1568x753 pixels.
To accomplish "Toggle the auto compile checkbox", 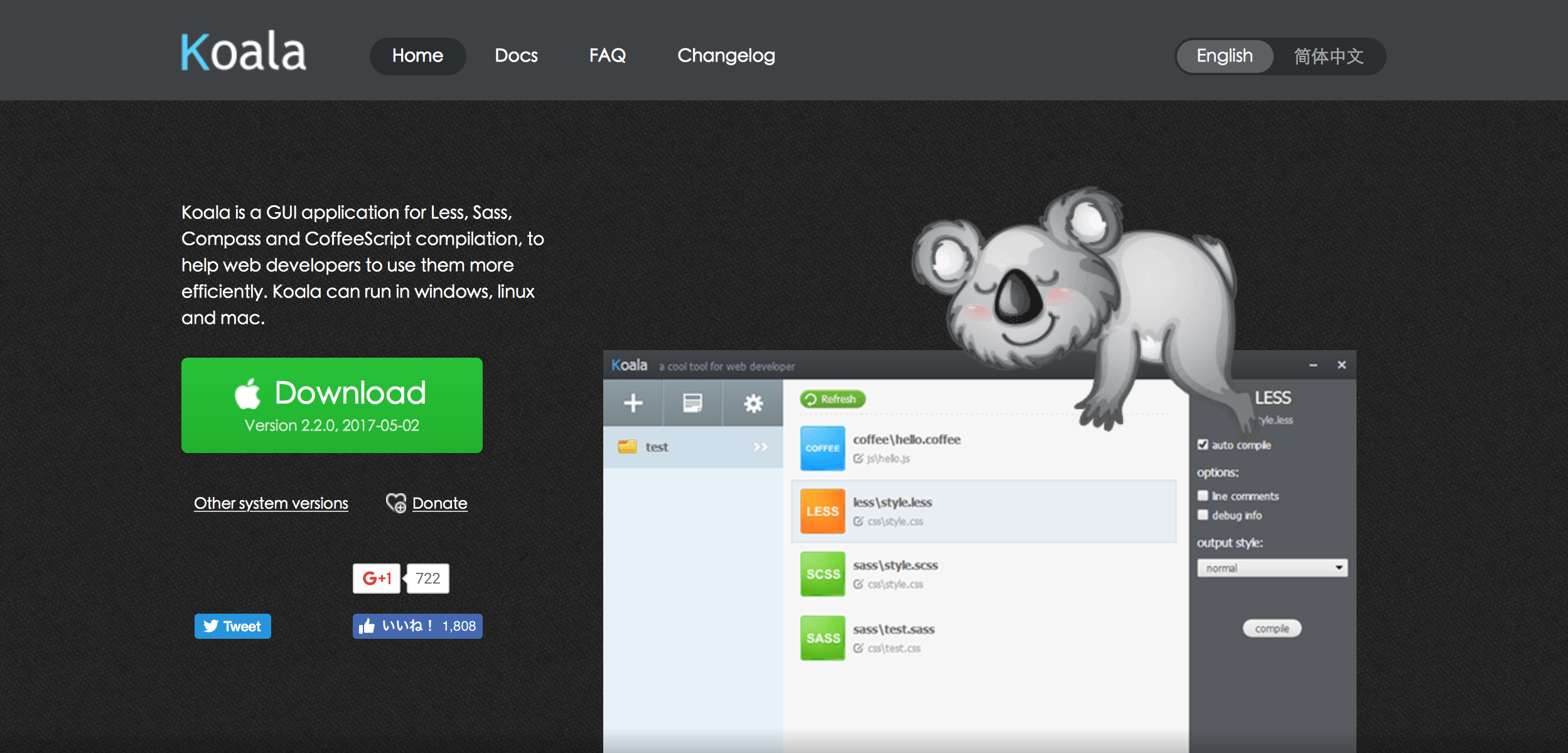I will pos(1203,444).
